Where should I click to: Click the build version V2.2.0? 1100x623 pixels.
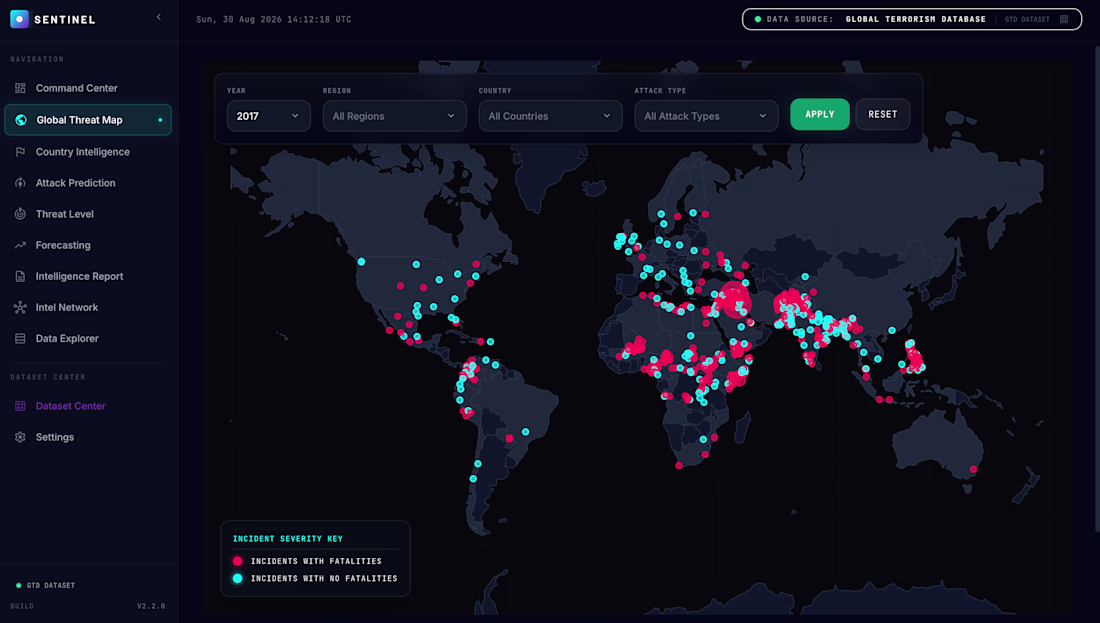pyautogui.click(x=151, y=606)
